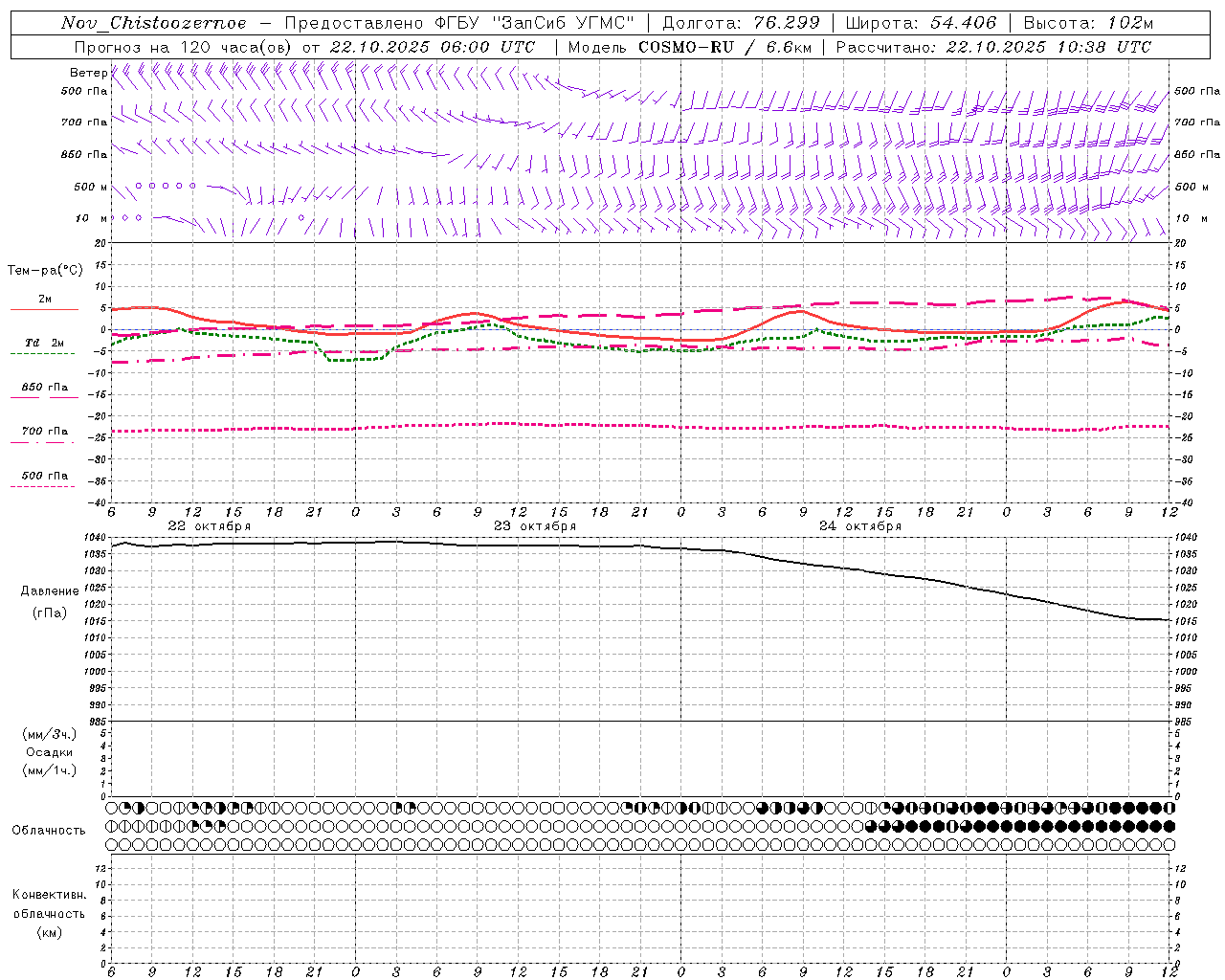The height and width of the screenshot is (980, 1225).
Task: Click the 'Осадки' precipitation label
Action: pyautogui.click(x=50, y=753)
